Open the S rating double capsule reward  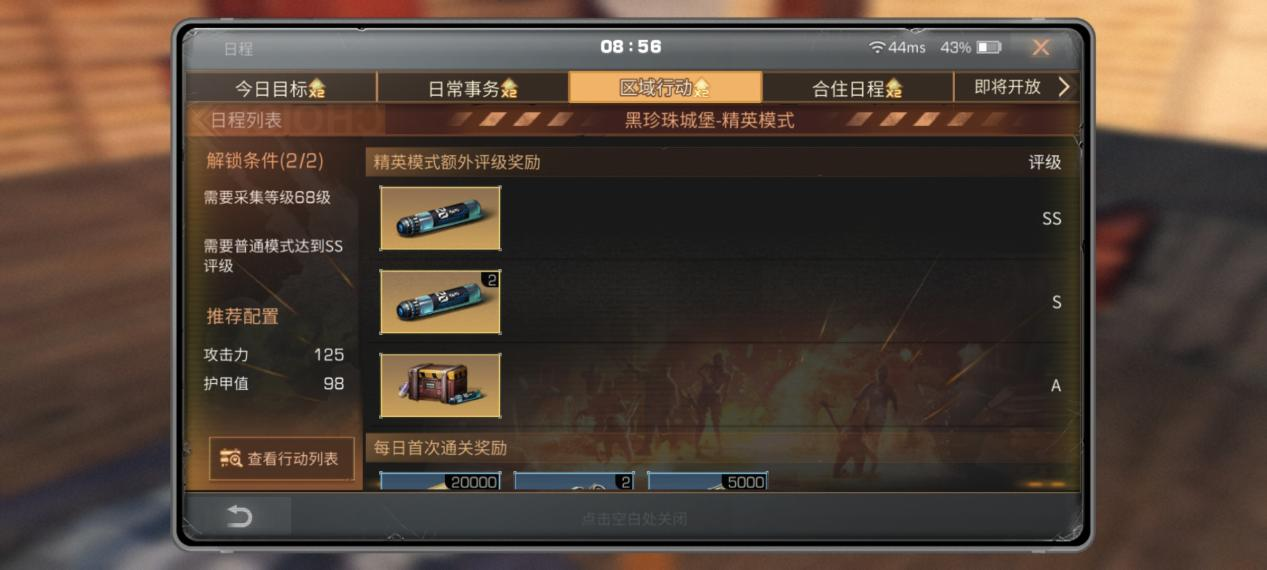pyautogui.click(x=440, y=302)
